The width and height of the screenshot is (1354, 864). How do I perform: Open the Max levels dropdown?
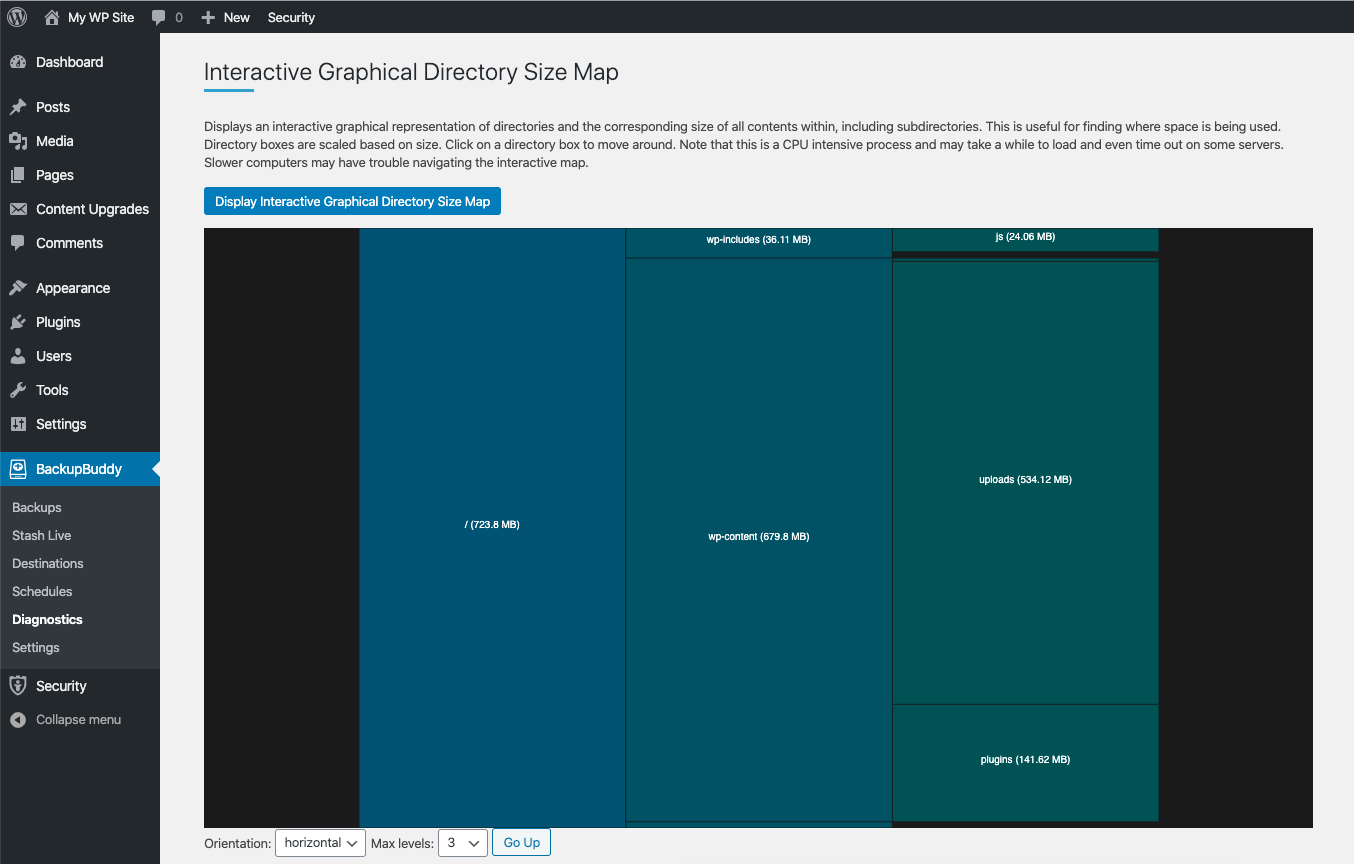(463, 843)
